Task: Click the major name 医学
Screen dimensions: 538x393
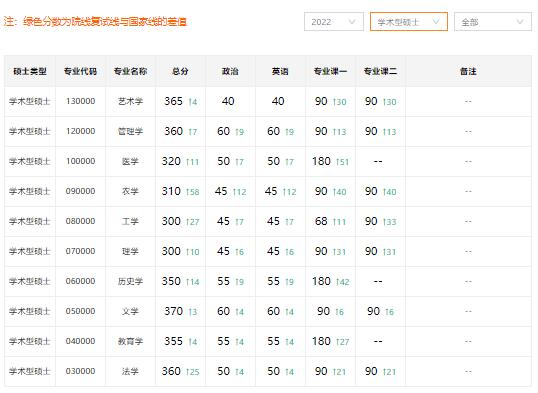Action: (130, 161)
